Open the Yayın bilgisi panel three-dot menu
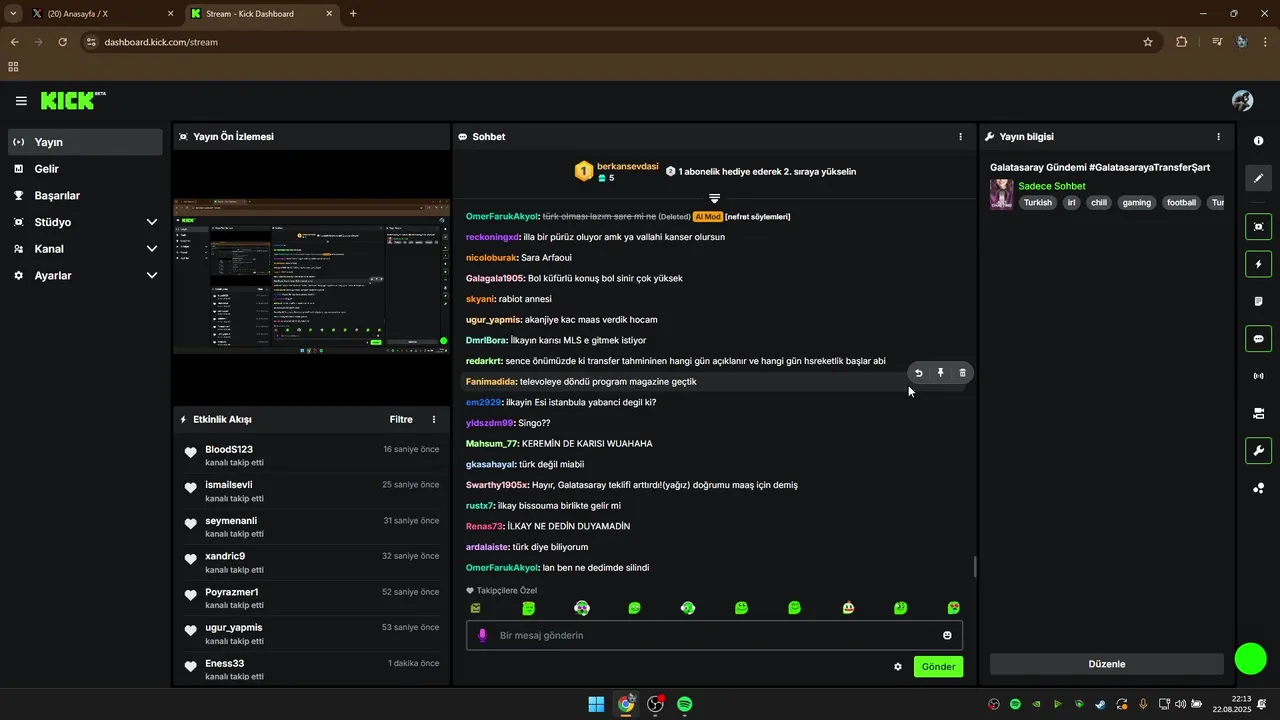The height and width of the screenshot is (720, 1280). pyautogui.click(x=1218, y=137)
